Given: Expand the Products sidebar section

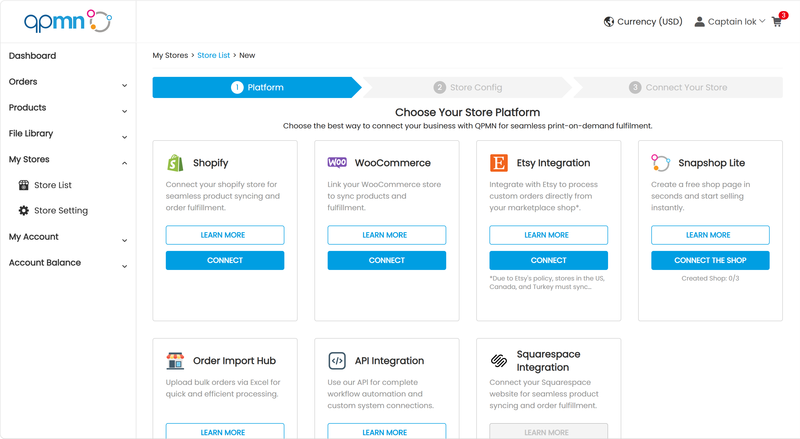Looking at the screenshot, I should click(68, 108).
